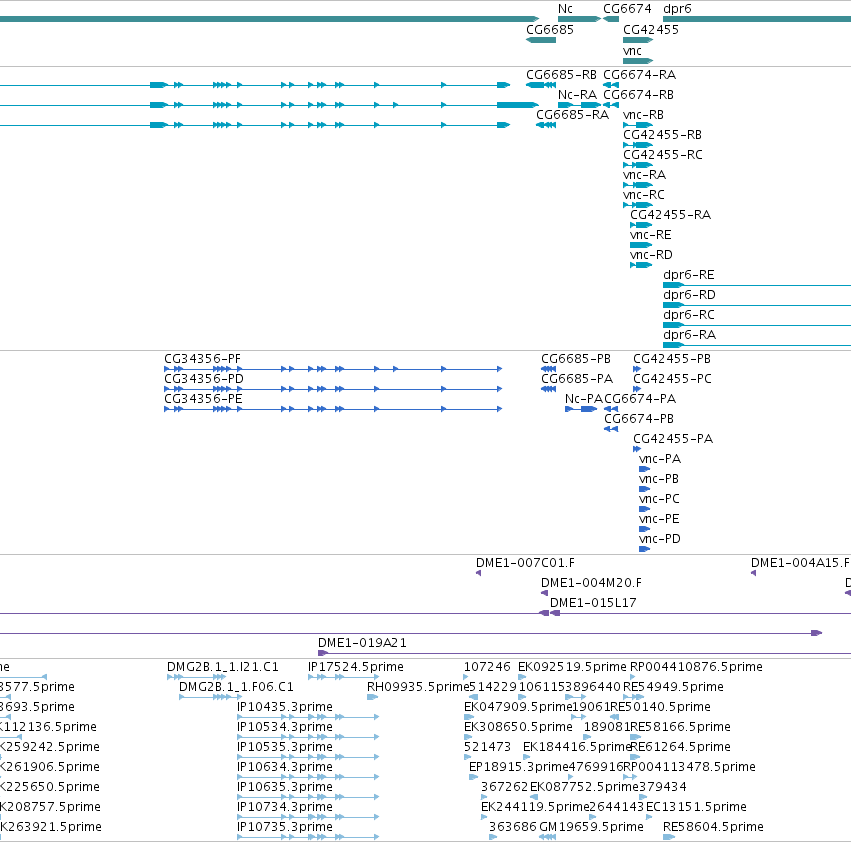Select transcript Nc-RA
This screenshot has width=851, height=842.
[577, 95]
